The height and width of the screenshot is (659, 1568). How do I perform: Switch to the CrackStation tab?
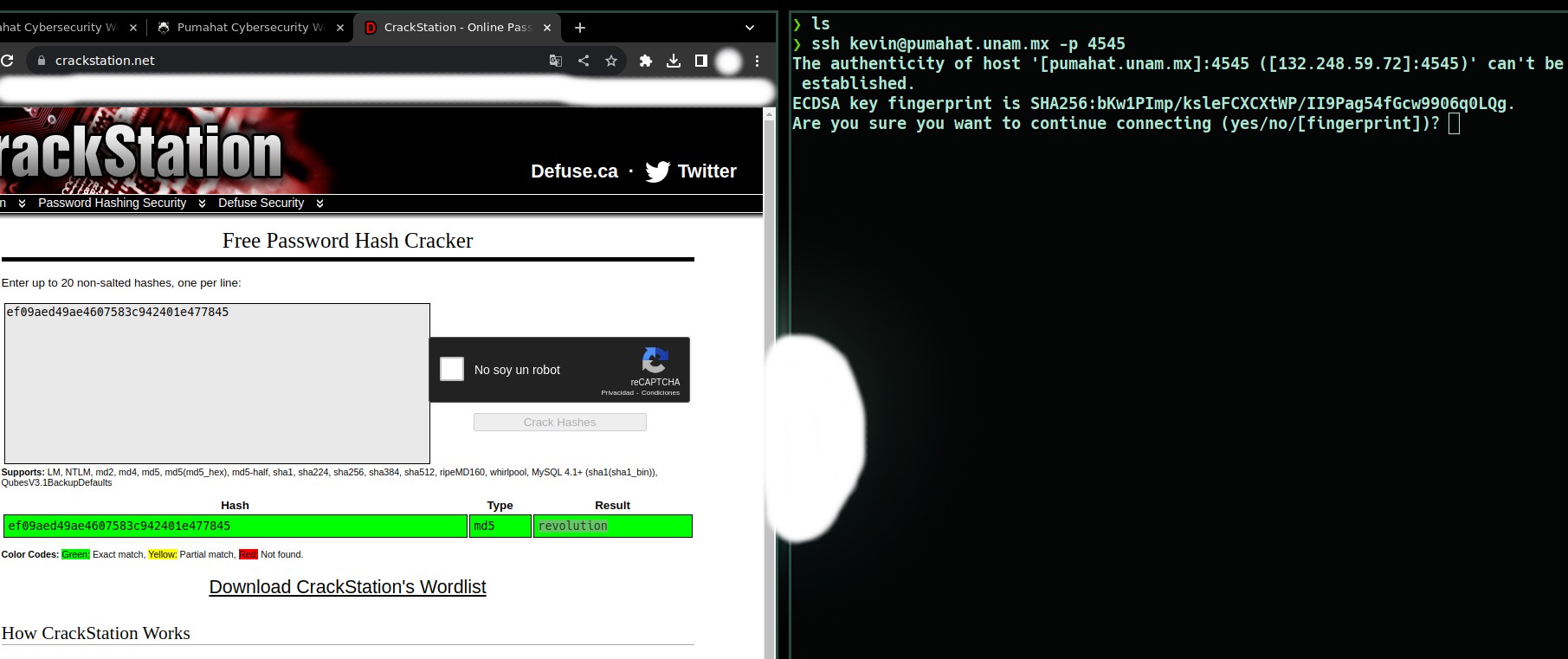point(457,28)
